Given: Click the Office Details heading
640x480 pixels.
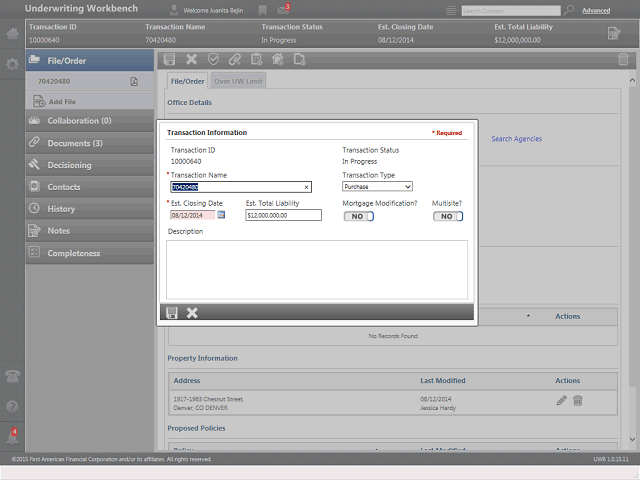Looking at the screenshot, I should coord(189,102).
